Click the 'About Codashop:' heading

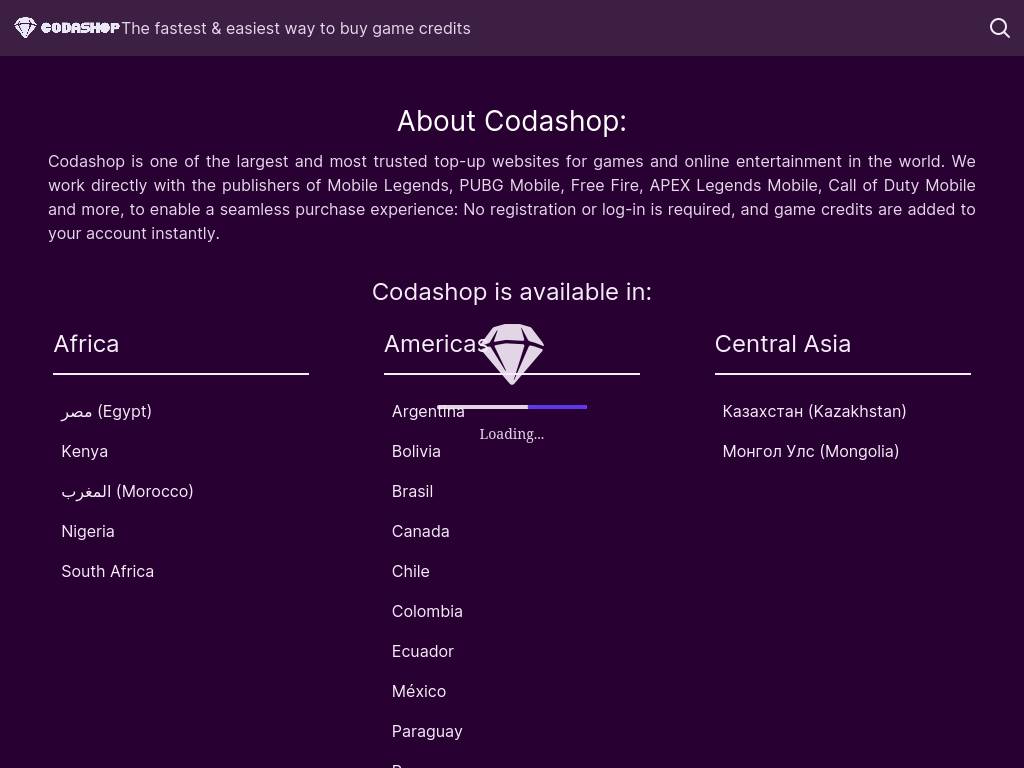tap(512, 121)
